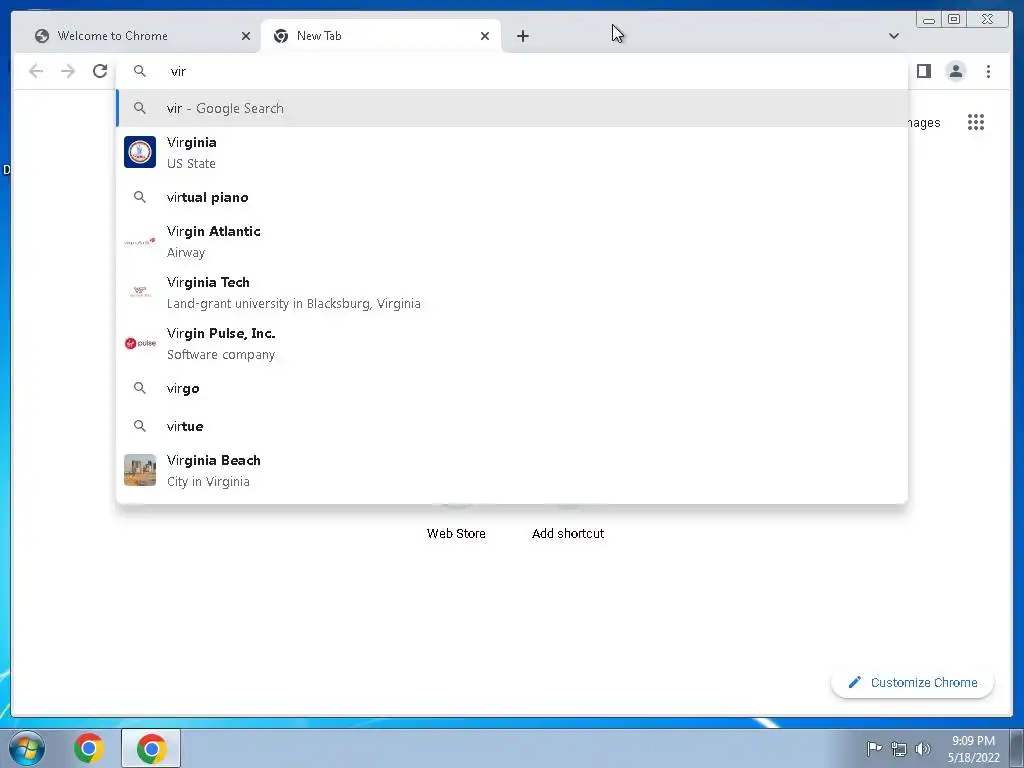Click the Virgin Atlantic logo icon

pyautogui.click(x=140, y=241)
